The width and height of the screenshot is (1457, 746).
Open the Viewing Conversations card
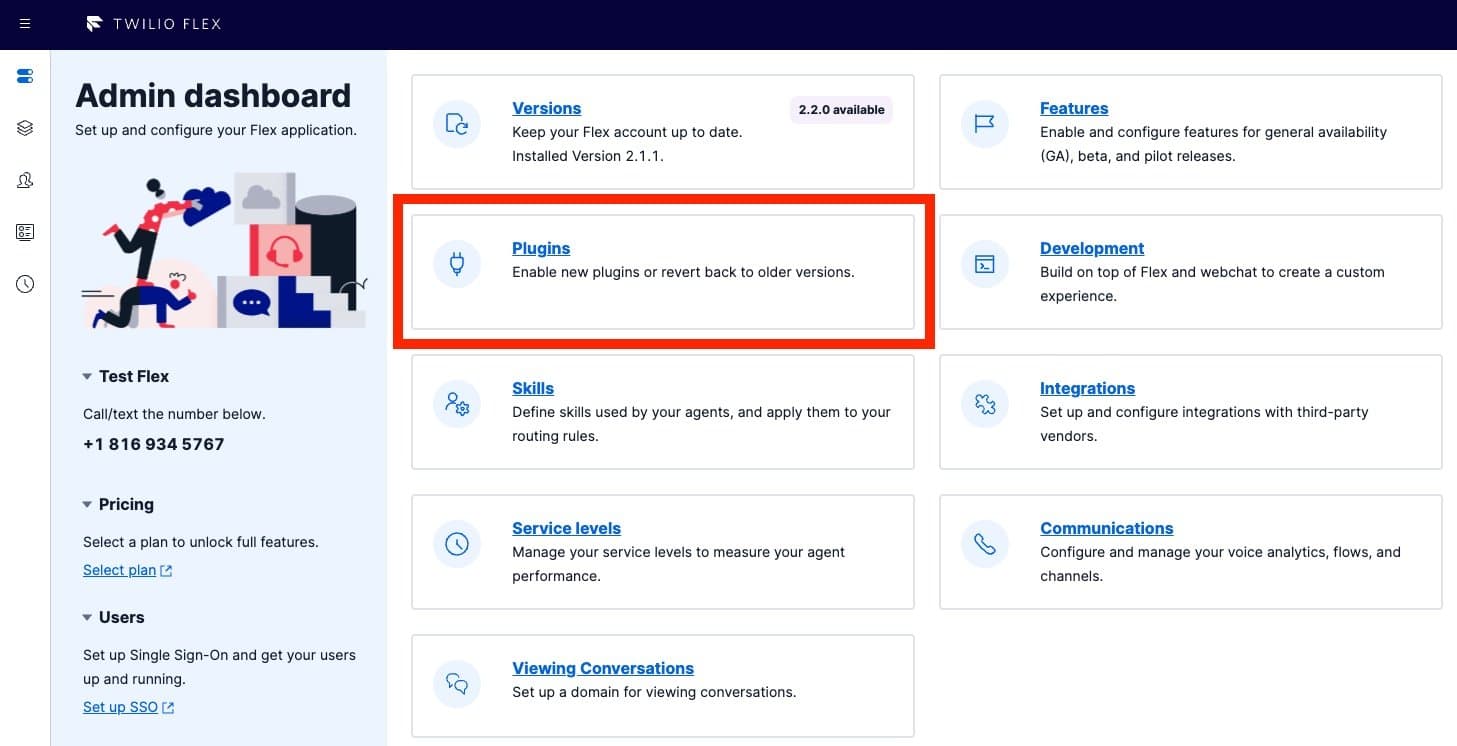[602, 668]
